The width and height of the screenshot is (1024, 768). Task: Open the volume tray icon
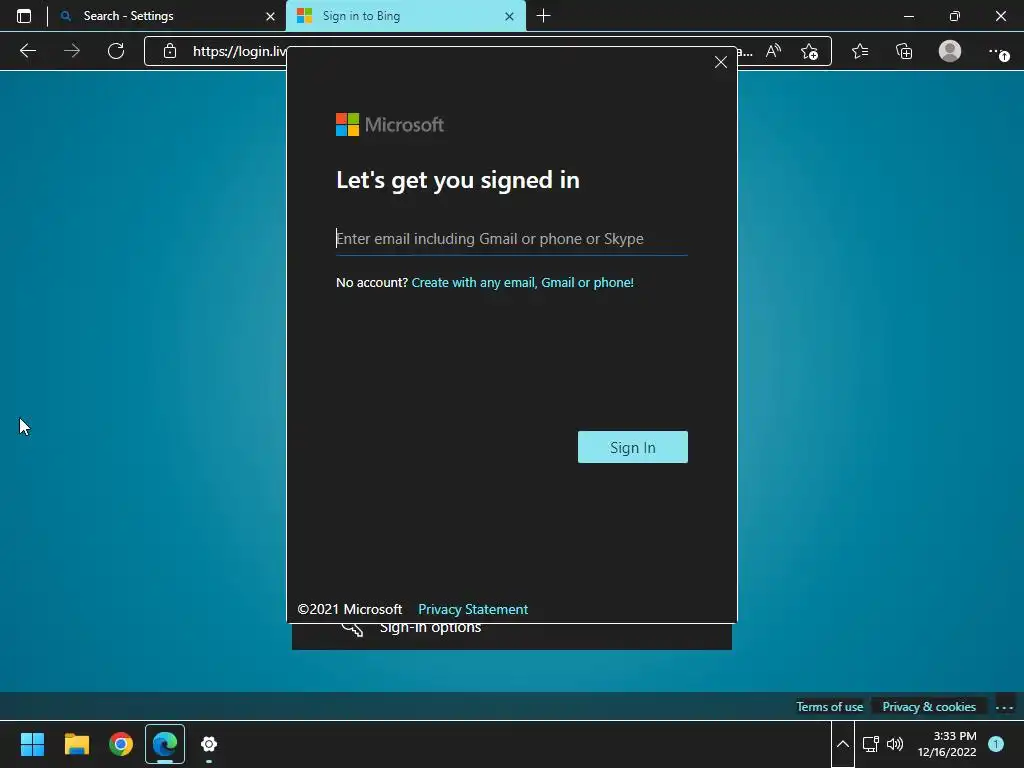click(x=895, y=744)
